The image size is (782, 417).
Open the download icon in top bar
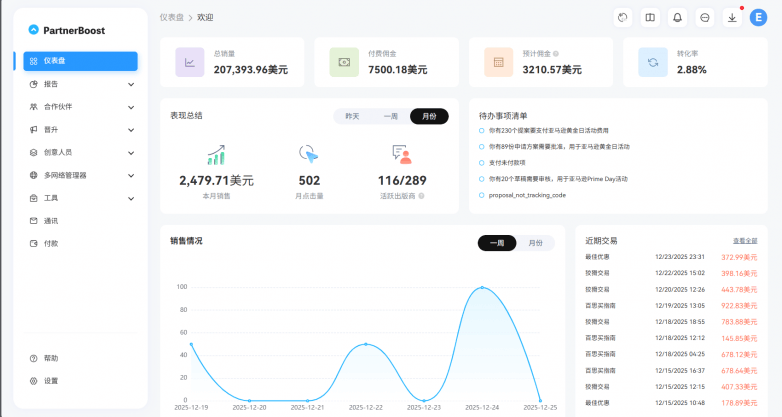[732, 17]
